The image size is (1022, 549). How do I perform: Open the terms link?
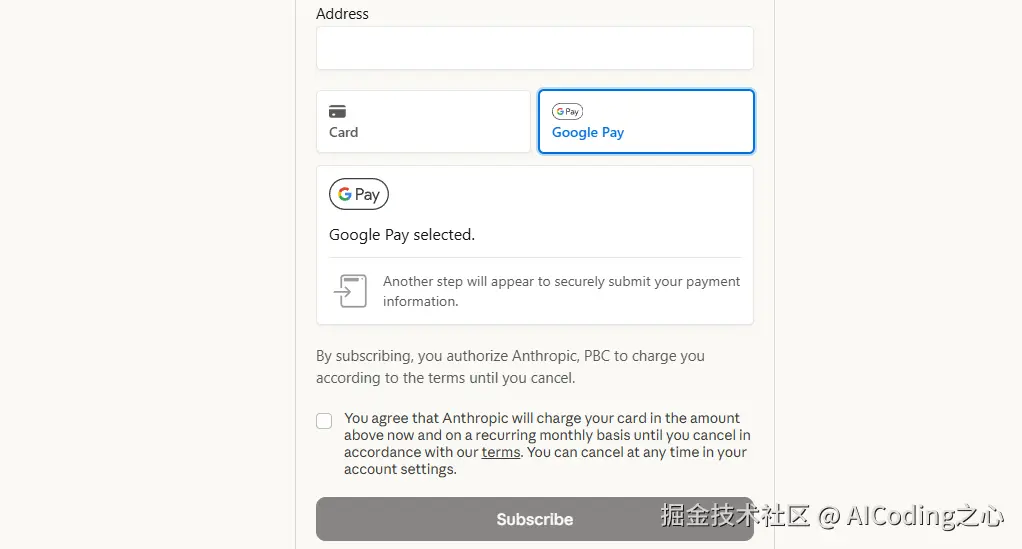(x=501, y=453)
